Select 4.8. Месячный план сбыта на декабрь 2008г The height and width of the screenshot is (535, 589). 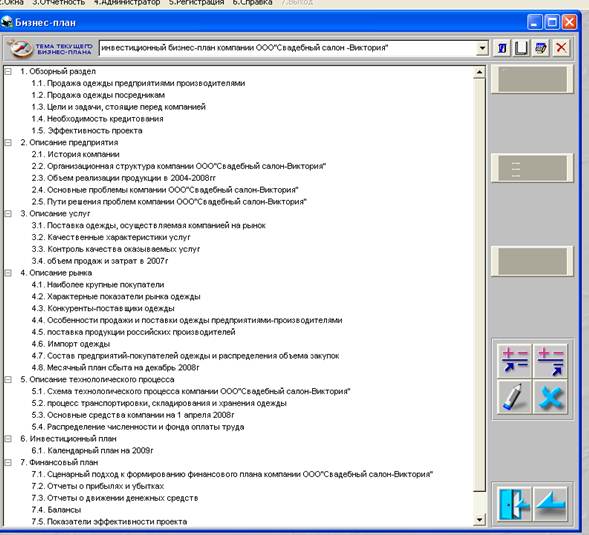tap(115, 368)
